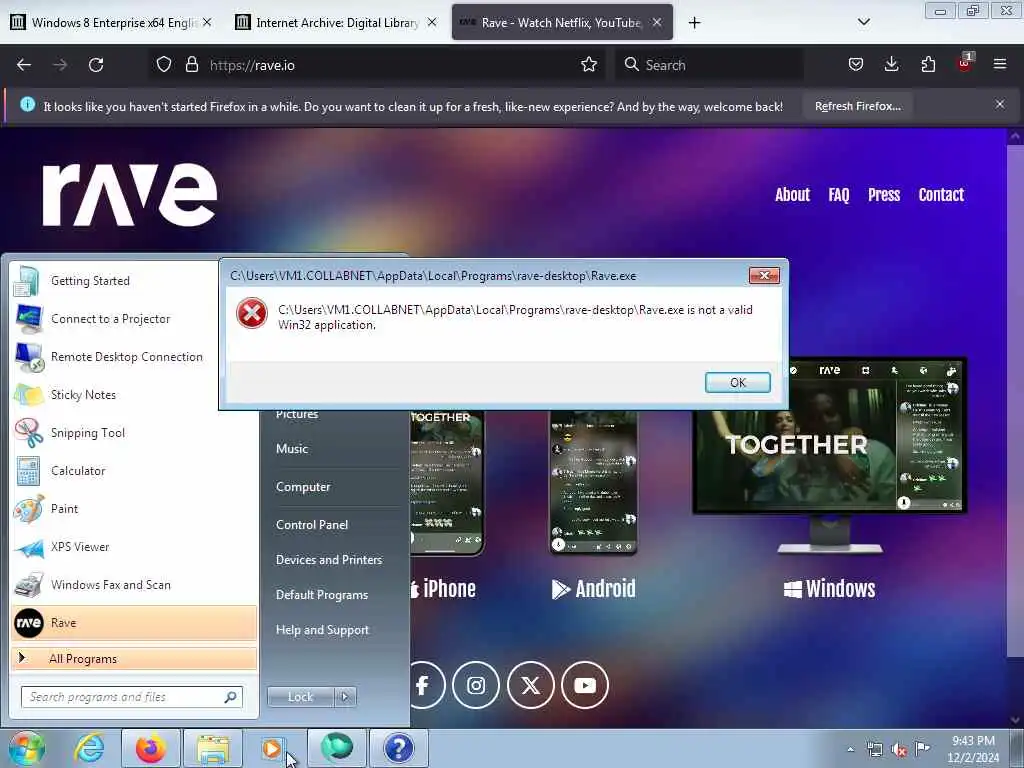
Task: Open the Save to Pocket icon
Action: (x=856, y=65)
